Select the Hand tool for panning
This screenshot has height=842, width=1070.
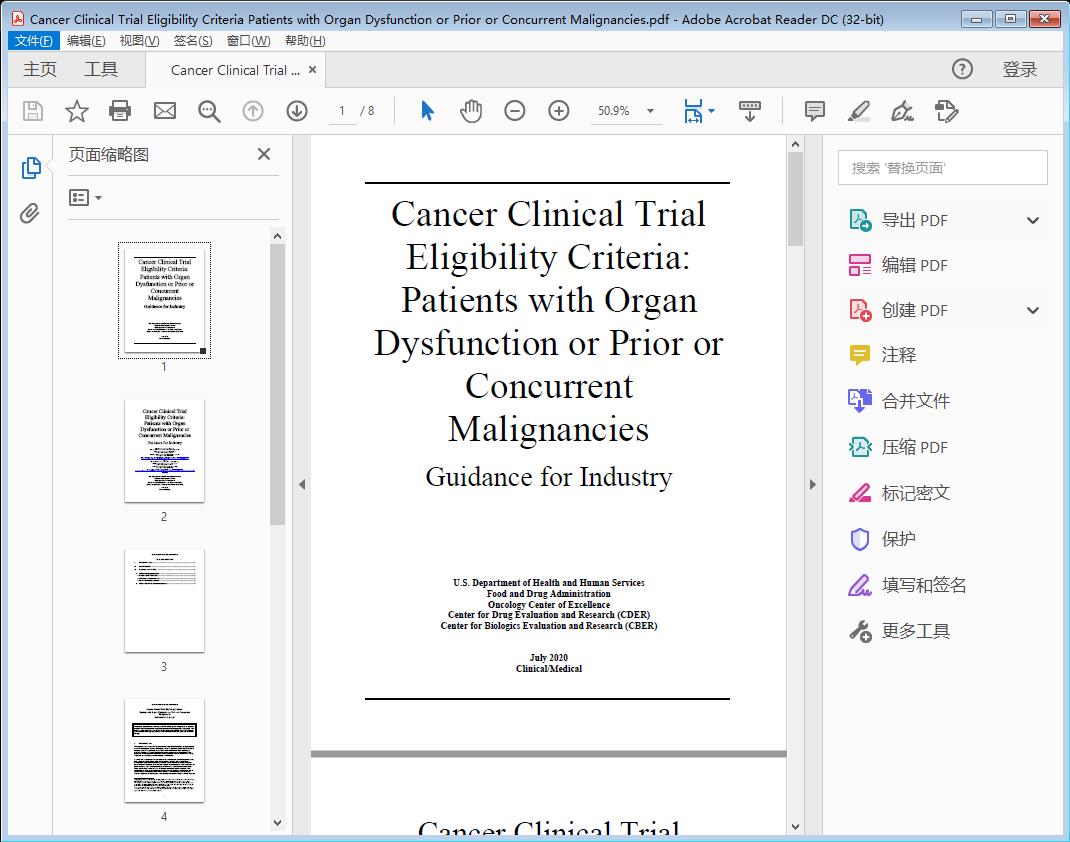[x=469, y=111]
